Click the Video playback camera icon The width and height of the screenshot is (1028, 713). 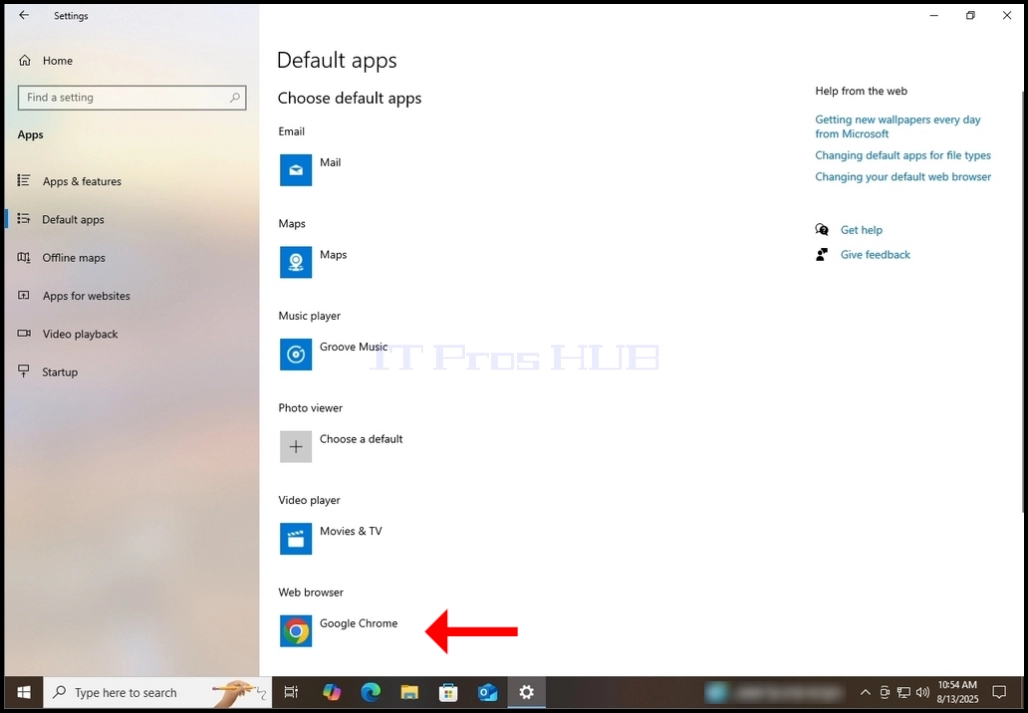[x=24, y=334]
